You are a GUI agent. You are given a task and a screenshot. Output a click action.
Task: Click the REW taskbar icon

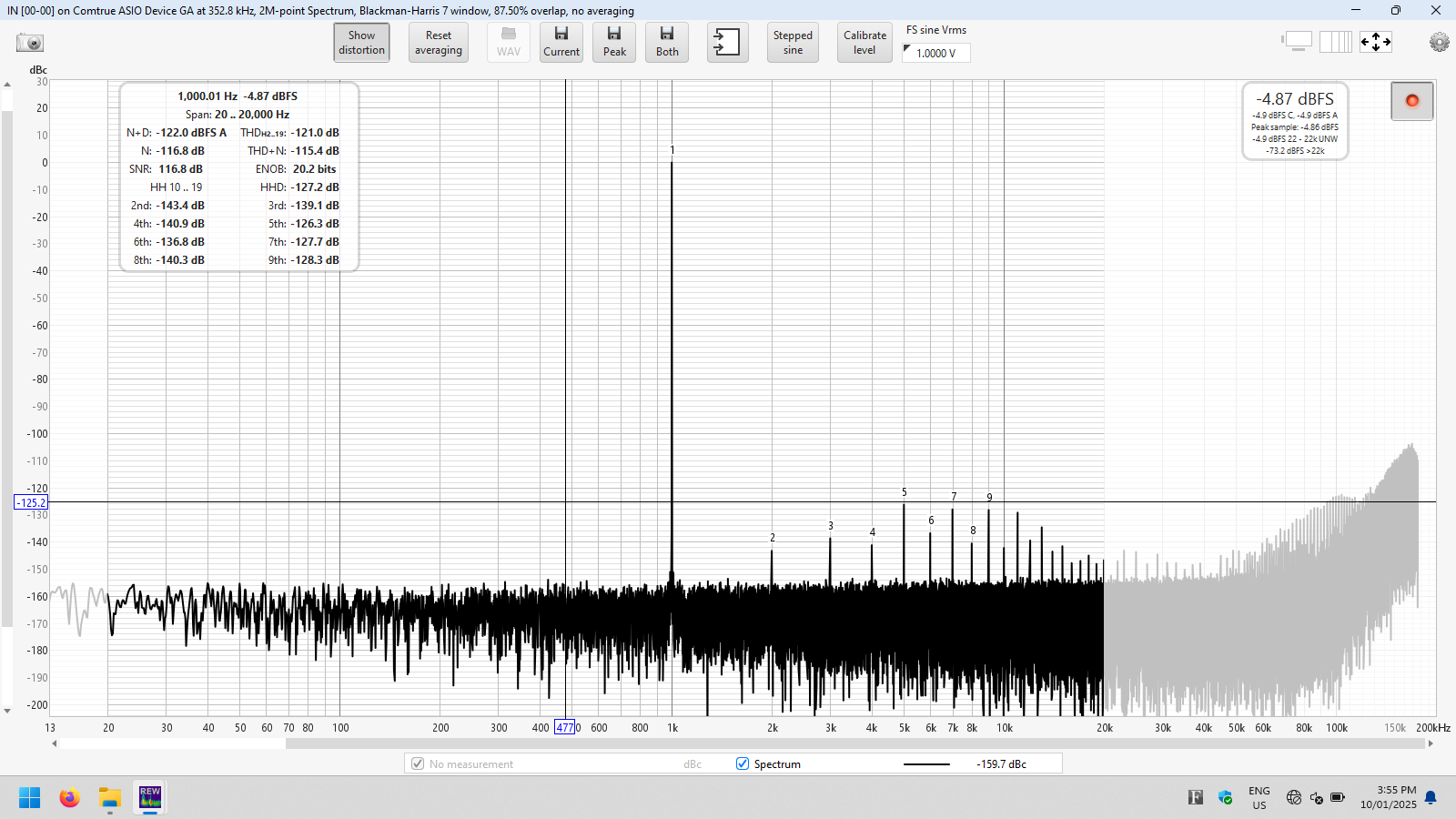pos(150,797)
